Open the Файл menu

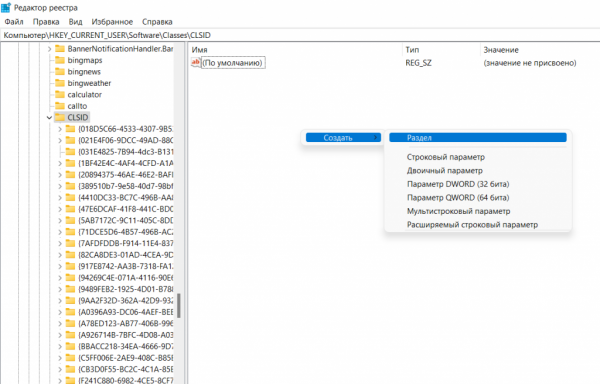[14, 22]
